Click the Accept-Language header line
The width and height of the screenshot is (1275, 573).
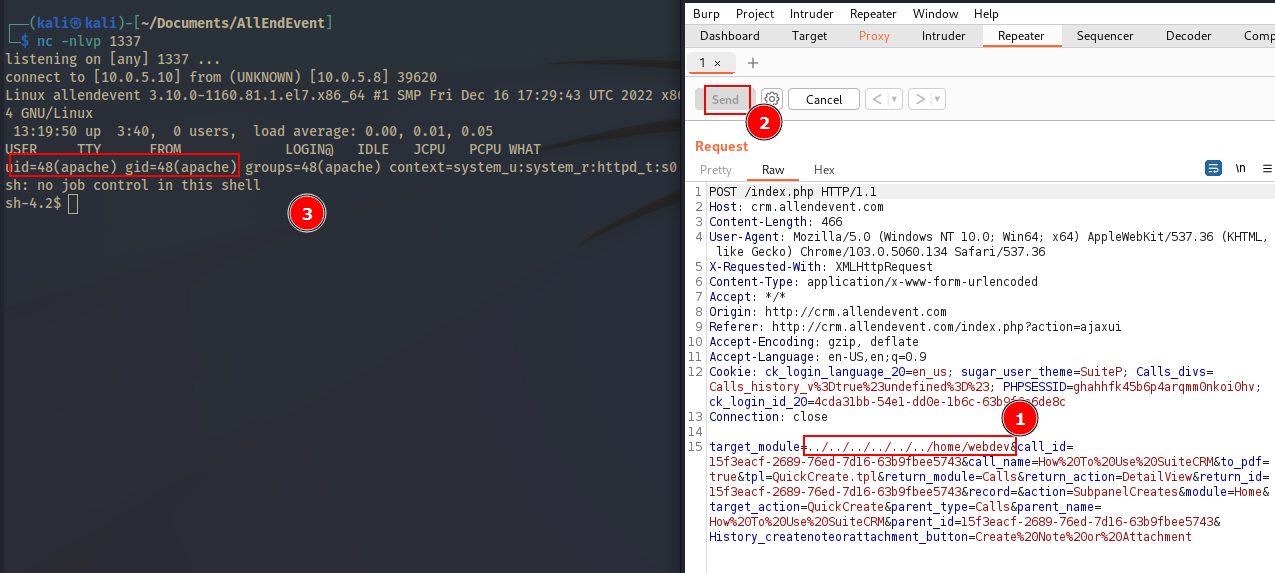tap(817, 357)
